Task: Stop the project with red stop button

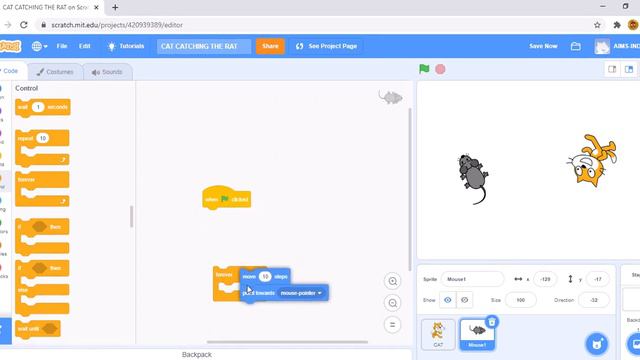Action: click(440, 69)
